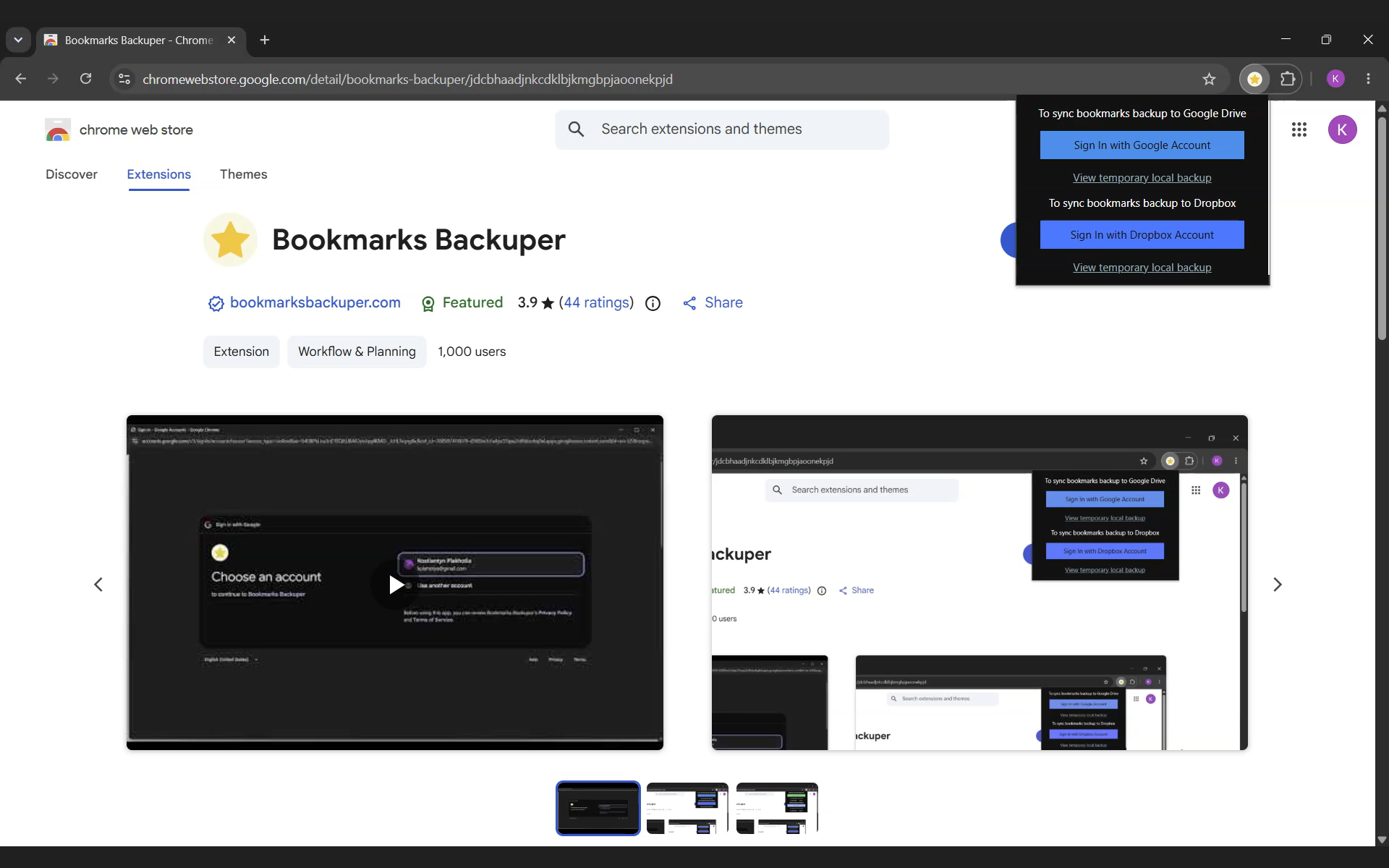Click the 3.9 rating star icon
Viewport: 1389px width, 868px height.
pos(548,303)
